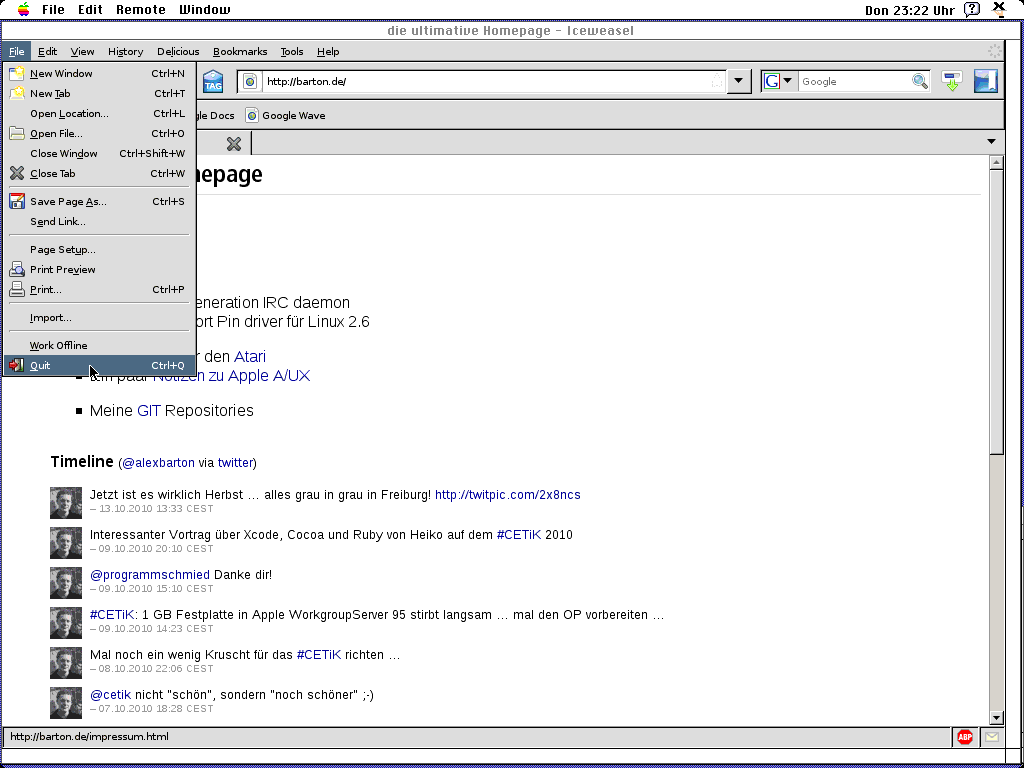The image size is (1024, 768).
Task: Open the Remote menu in the top menu bar
Action: pyautogui.click(x=140, y=10)
